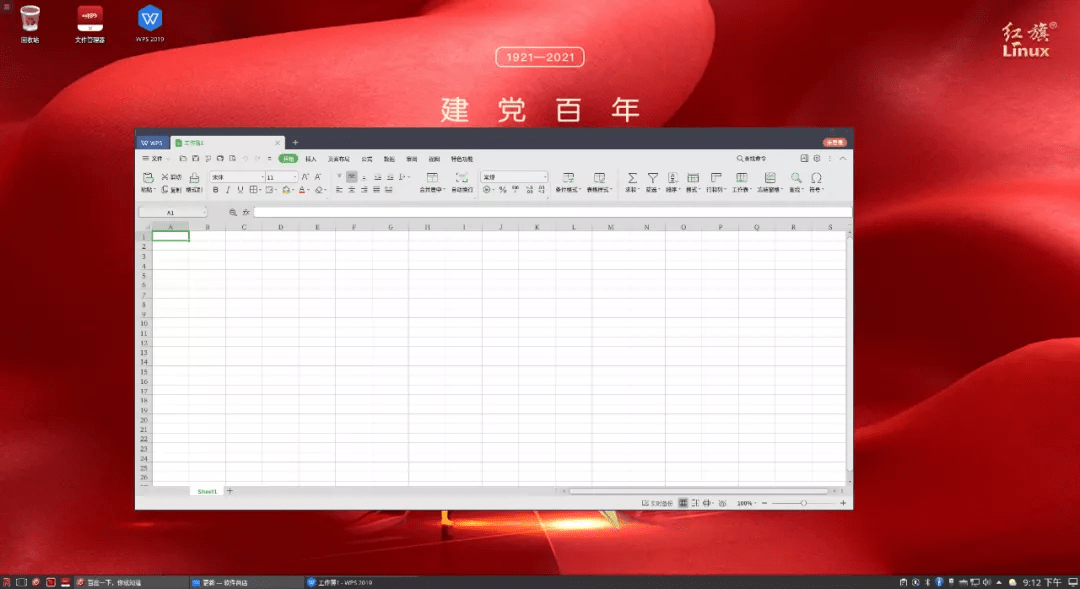Image resolution: width=1080 pixels, height=589 pixels.
Task: Click the WPS home tab button
Action: point(152,143)
